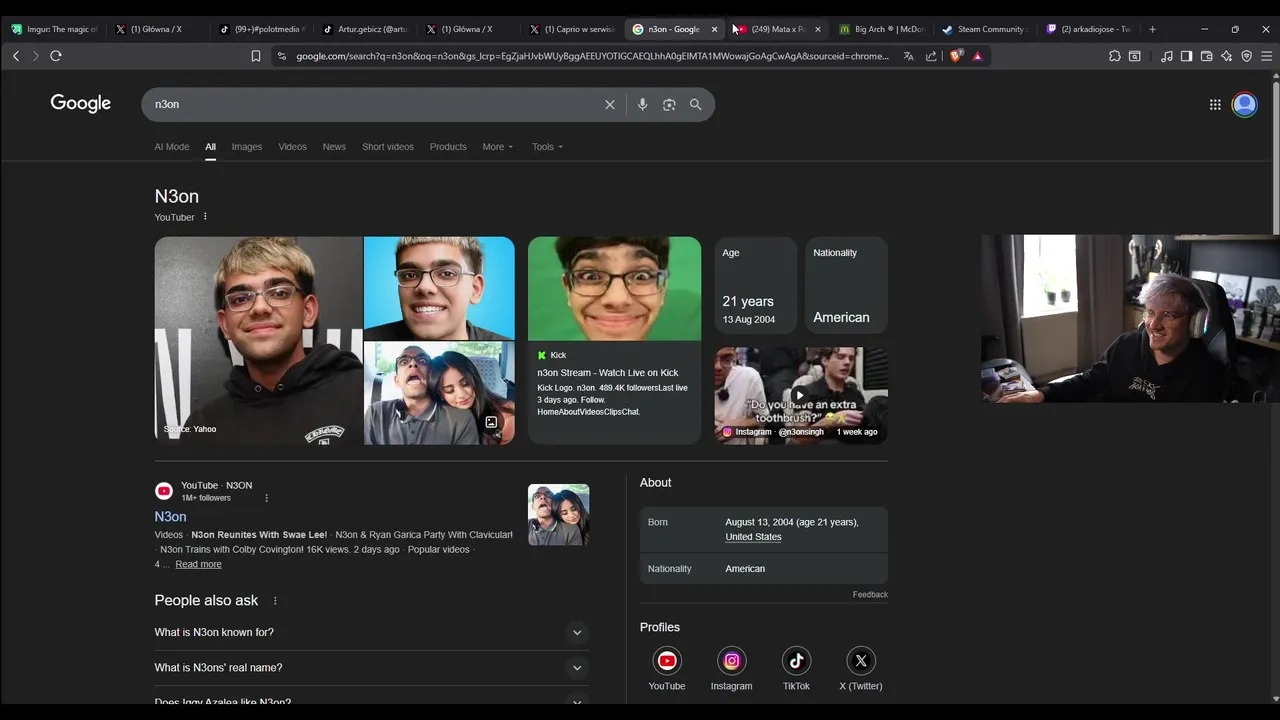This screenshot has height=720, width=1280.
Task: Open options dots for YouTube N3ON result
Action: point(266,498)
